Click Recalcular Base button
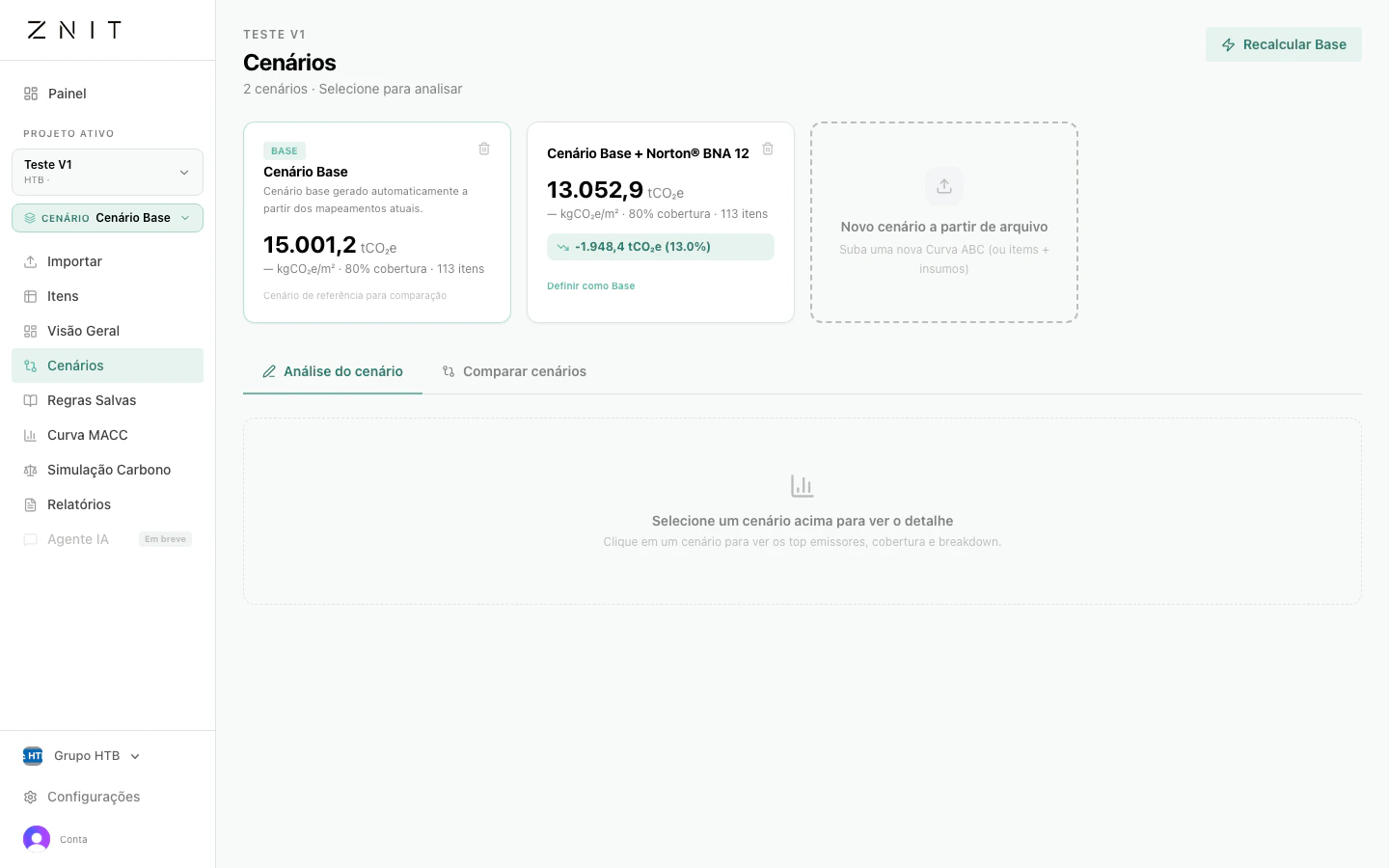The height and width of the screenshot is (868, 1389). [x=1284, y=44]
